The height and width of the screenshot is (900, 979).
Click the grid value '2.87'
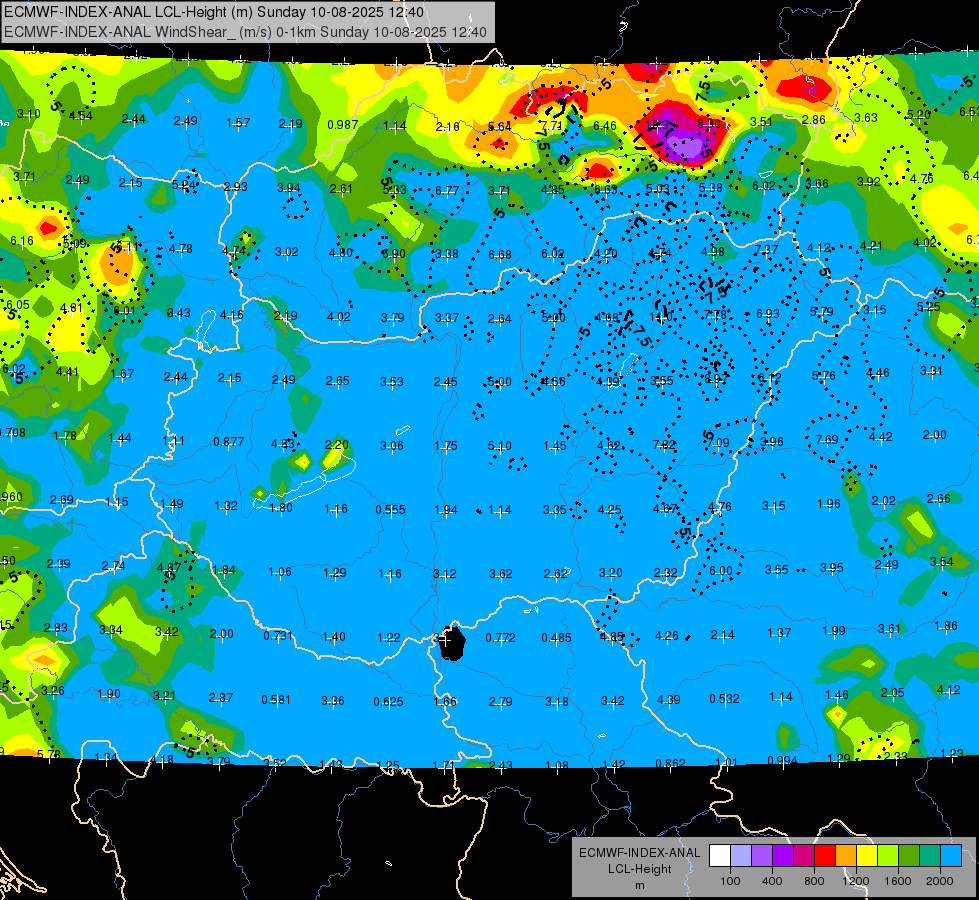[220, 698]
